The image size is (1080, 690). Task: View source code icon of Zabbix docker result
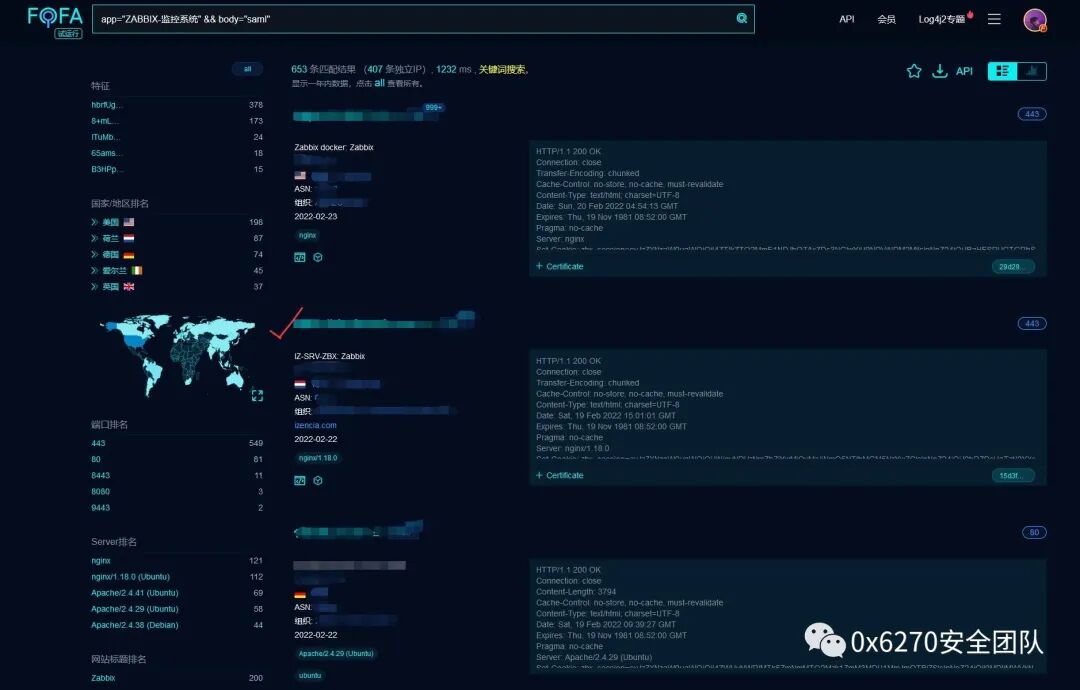tap(300, 258)
